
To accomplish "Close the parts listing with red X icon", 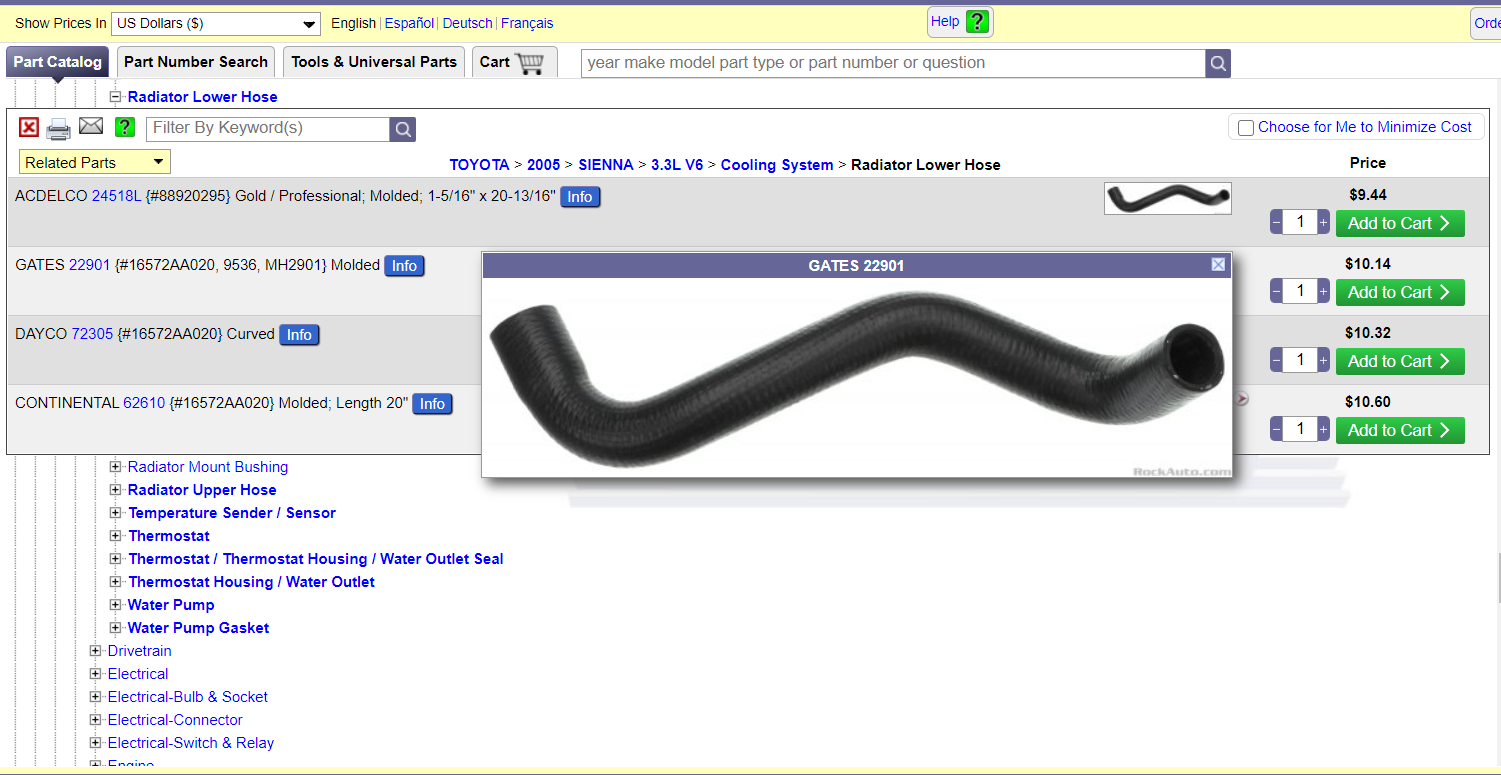I will [29, 127].
